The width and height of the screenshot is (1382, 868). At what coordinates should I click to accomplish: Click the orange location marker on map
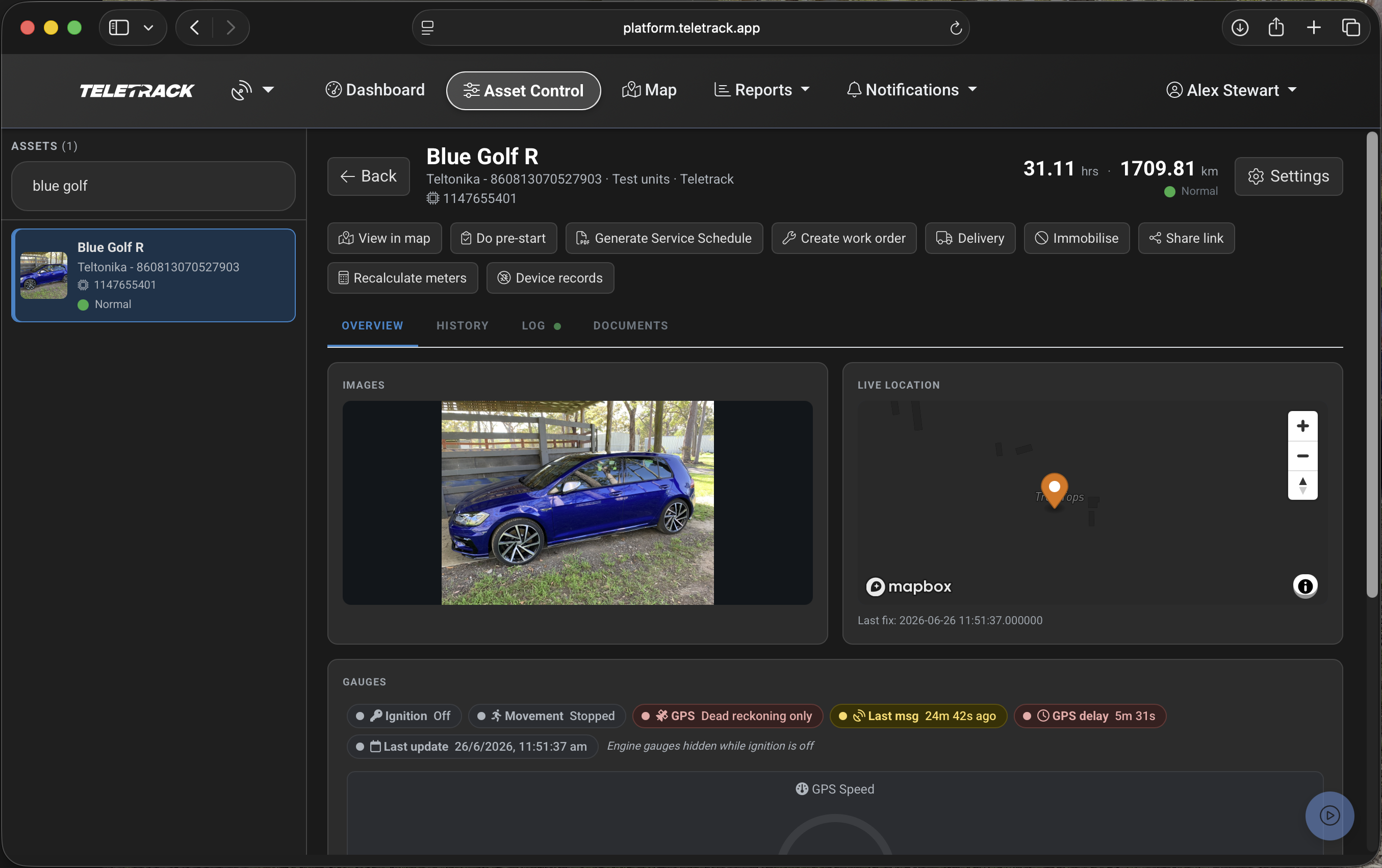[x=1054, y=490]
